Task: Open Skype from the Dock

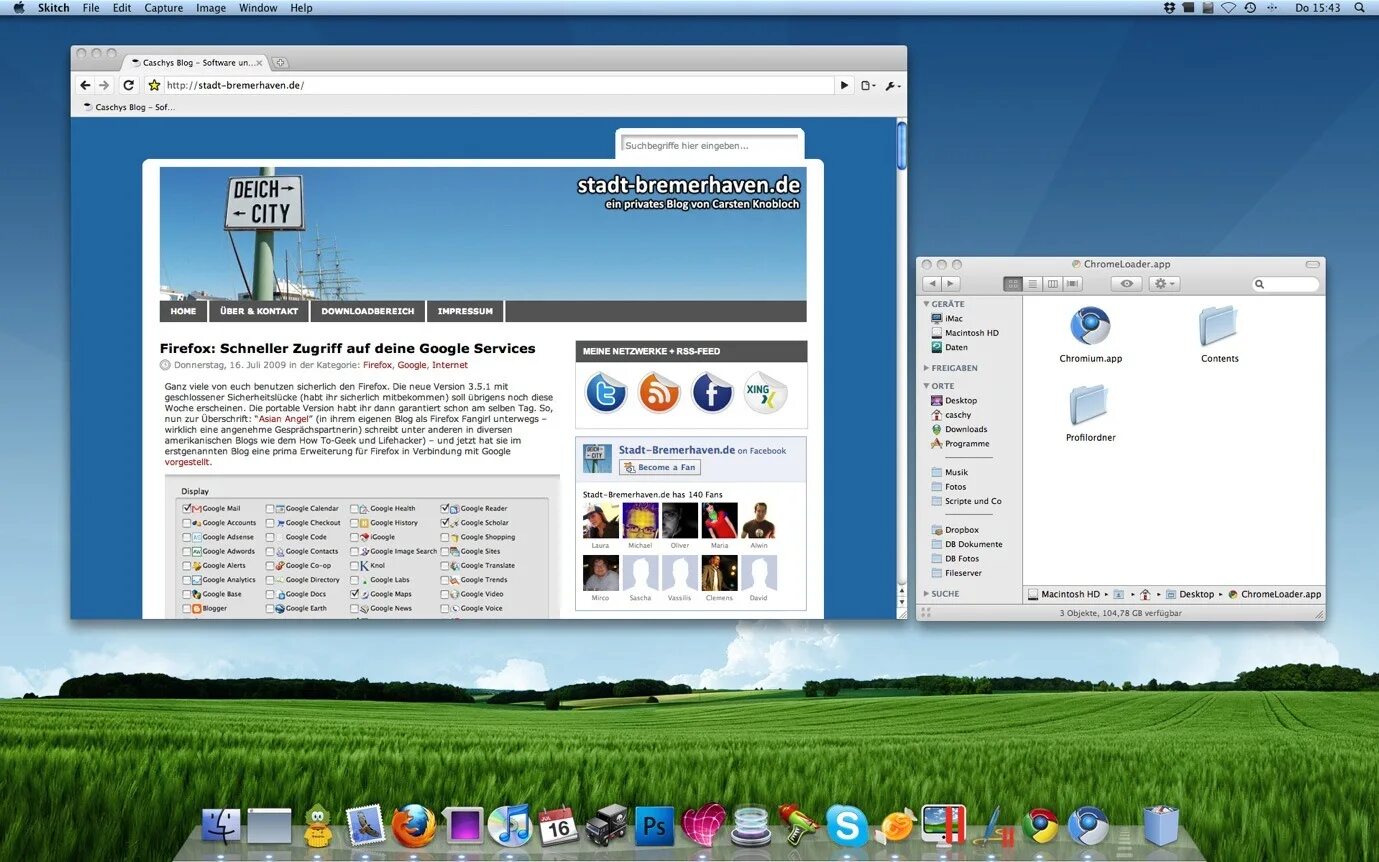Action: pyautogui.click(x=847, y=826)
